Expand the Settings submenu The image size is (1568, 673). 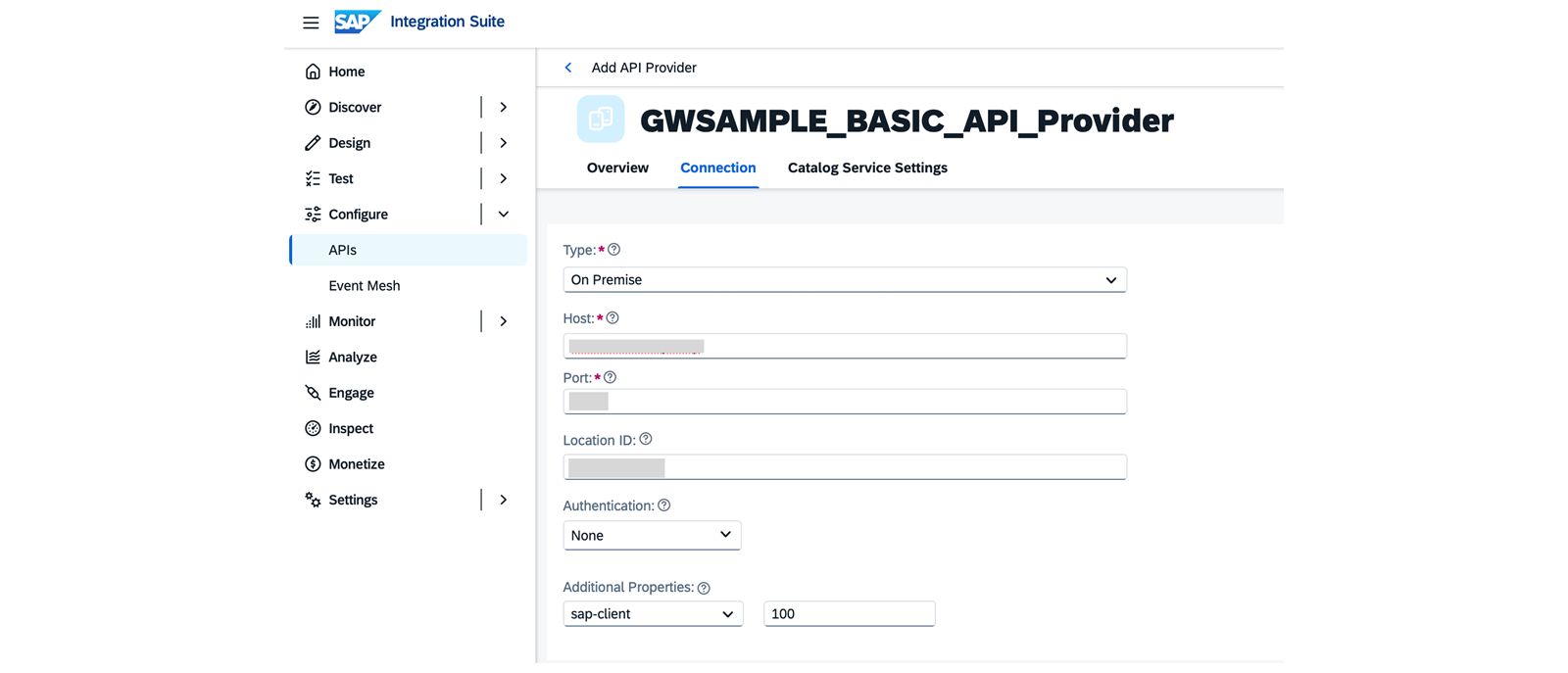click(504, 500)
